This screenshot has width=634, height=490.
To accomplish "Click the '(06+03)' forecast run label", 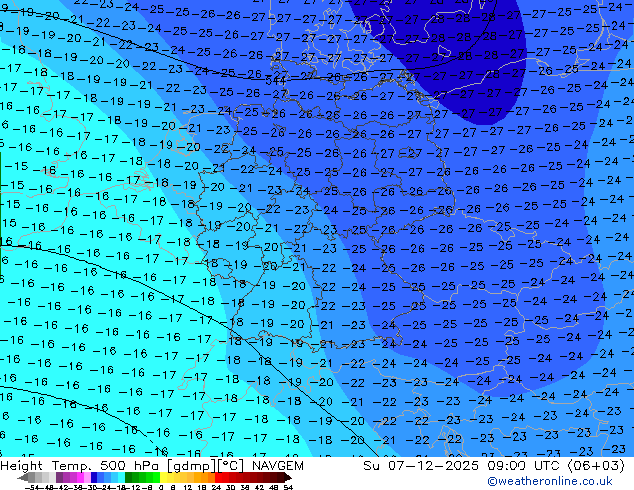I will point(596,466).
